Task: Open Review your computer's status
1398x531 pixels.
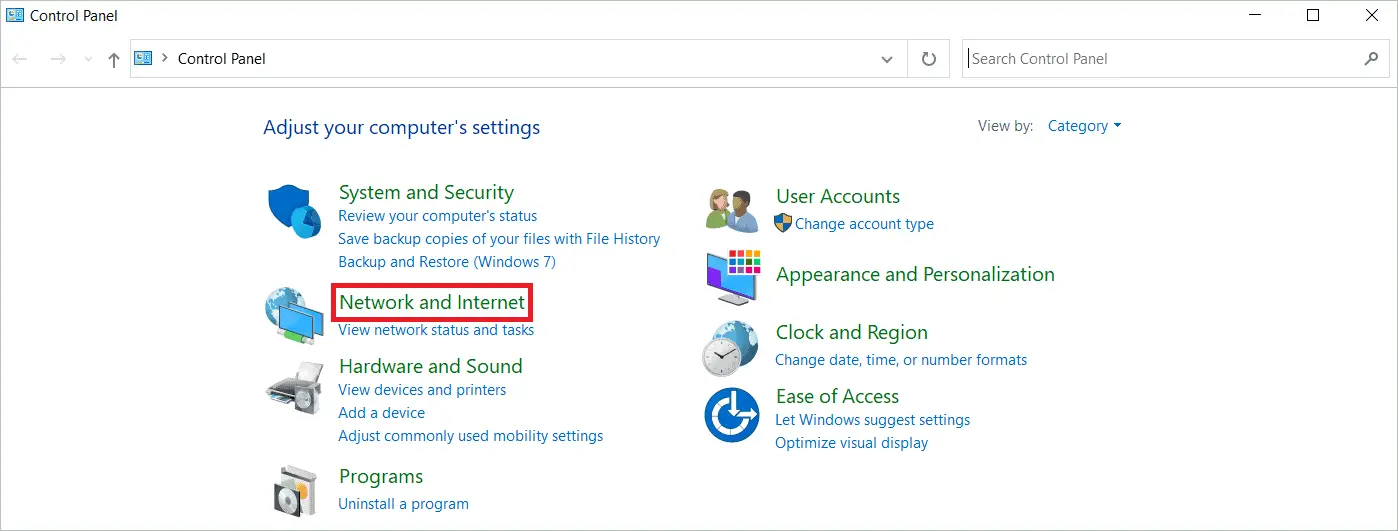Action: pyautogui.click(x=437, y=216)
